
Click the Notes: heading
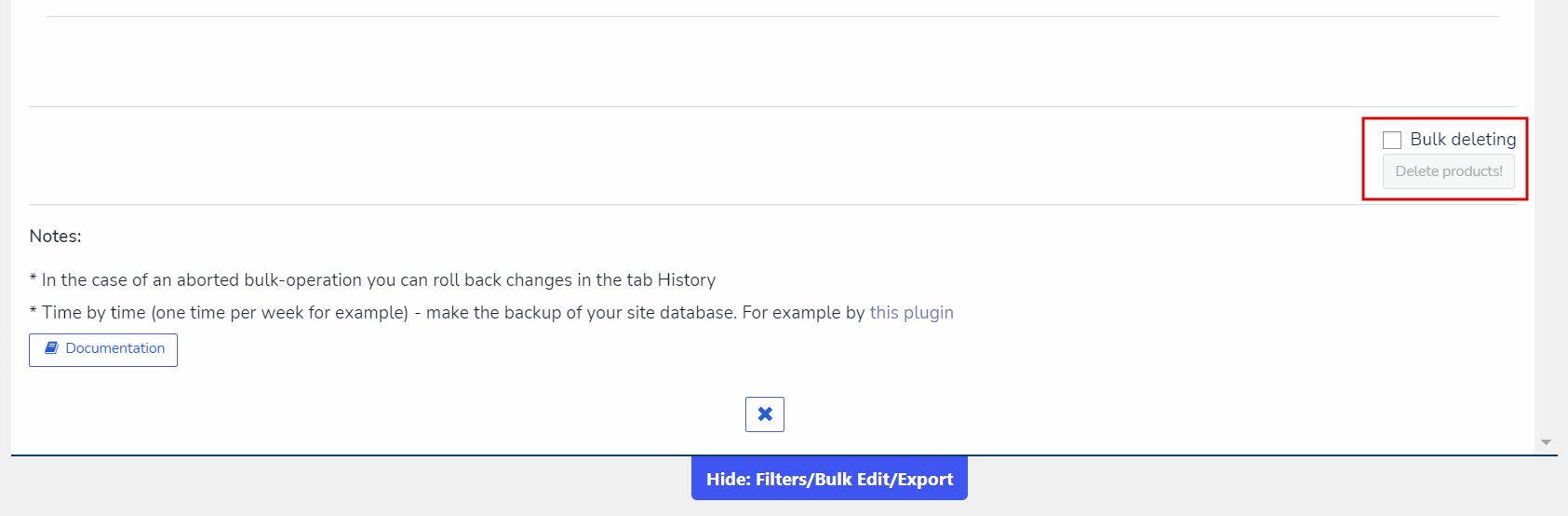point(55,237)
